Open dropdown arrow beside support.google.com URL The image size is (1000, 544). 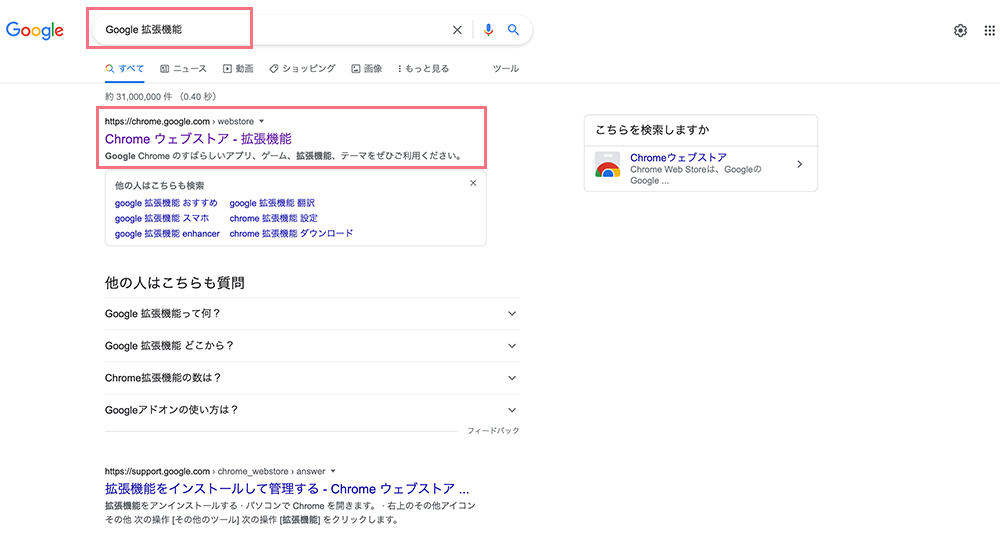point(333,471)
